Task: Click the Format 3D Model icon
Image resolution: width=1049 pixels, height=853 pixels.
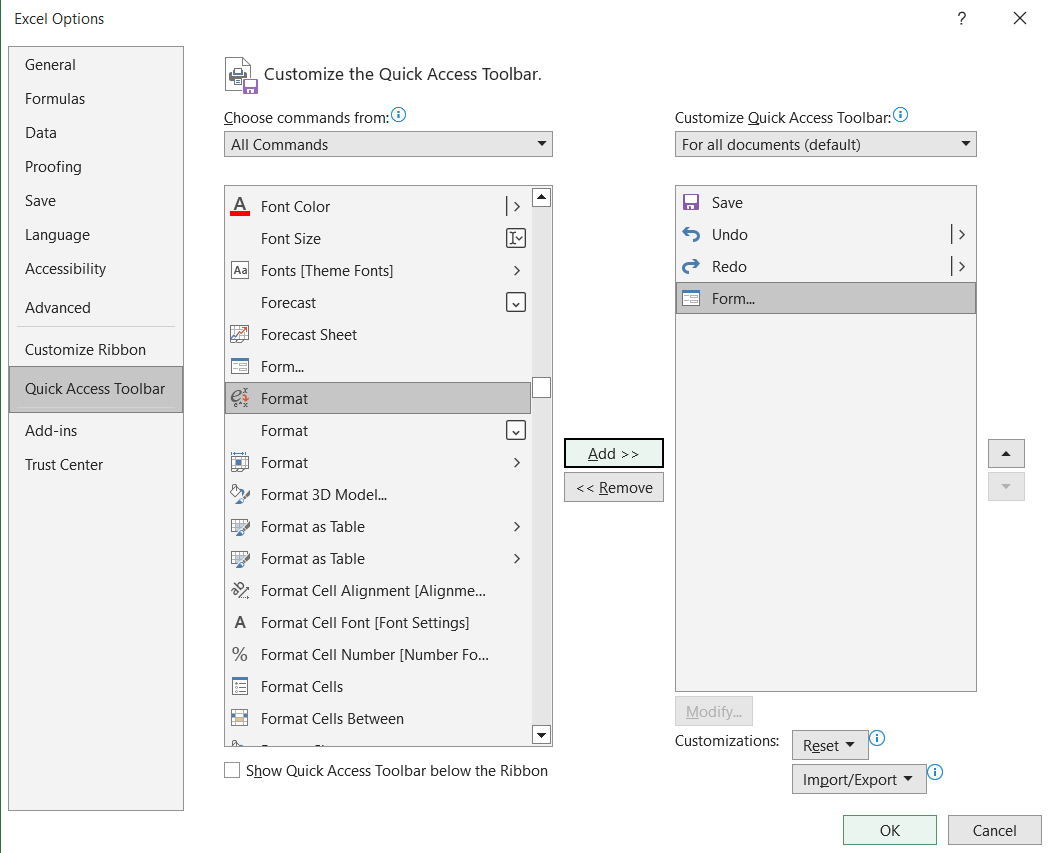Action: pyautogui.click(x=240, y=494)
